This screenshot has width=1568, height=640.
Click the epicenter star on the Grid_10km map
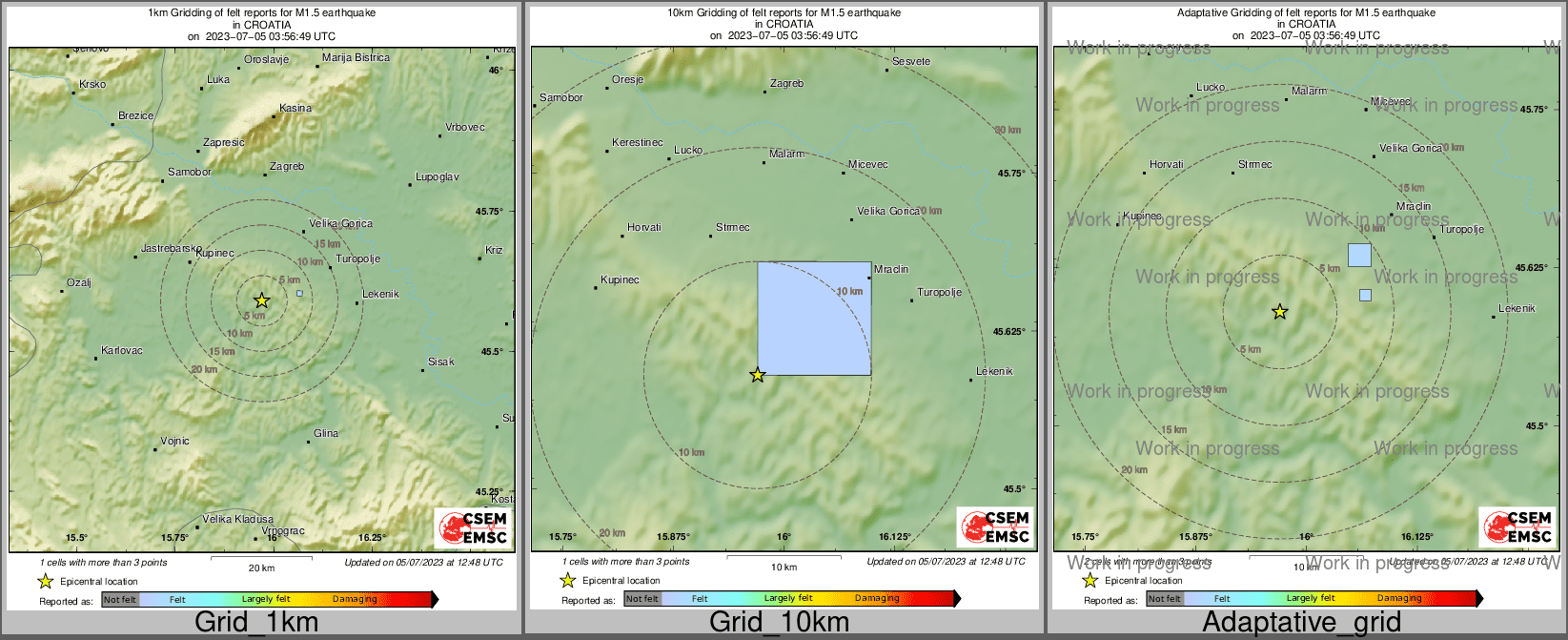click(x=758, y=375)
